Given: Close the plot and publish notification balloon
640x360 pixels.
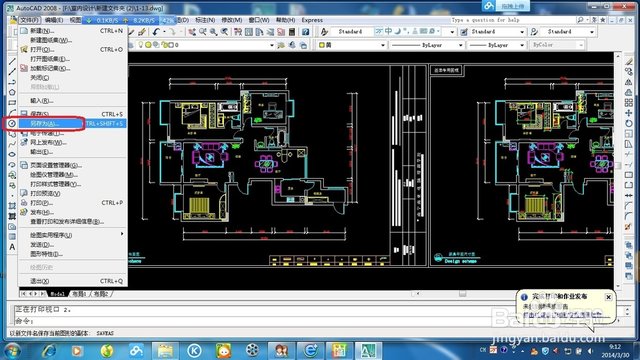Looking at the screenshot, I should click(x=609, y=297).
